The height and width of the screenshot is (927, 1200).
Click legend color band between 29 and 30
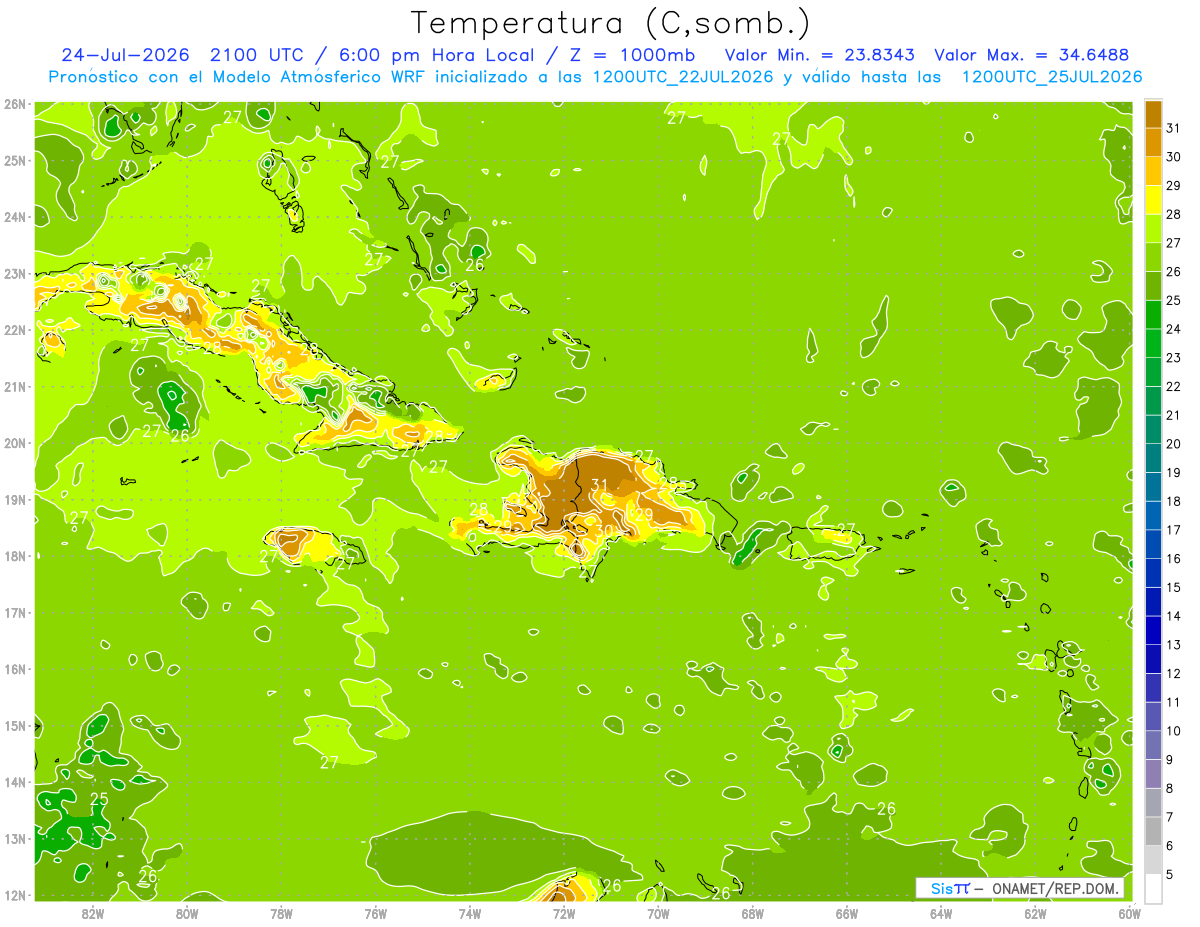click(x=1153, y=171)
